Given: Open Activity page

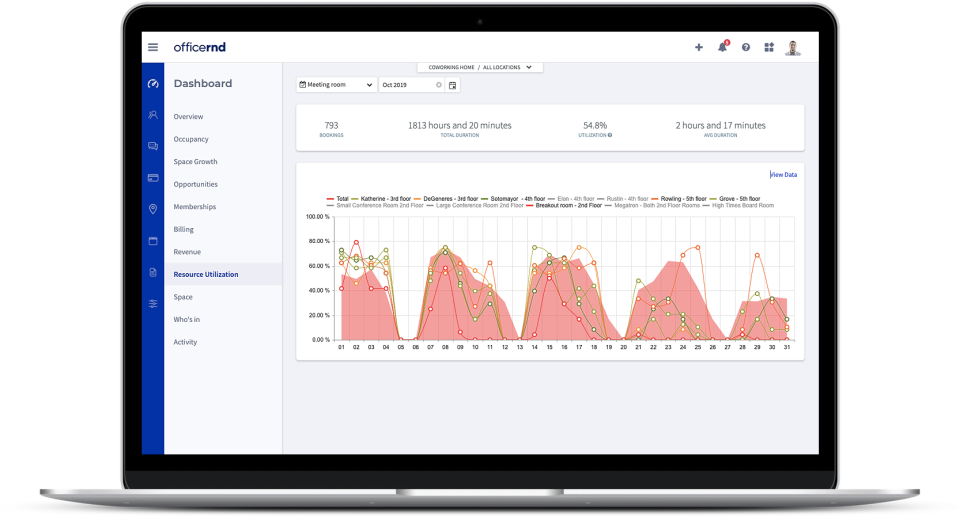Looking at the screenshot, I should 185,342.
